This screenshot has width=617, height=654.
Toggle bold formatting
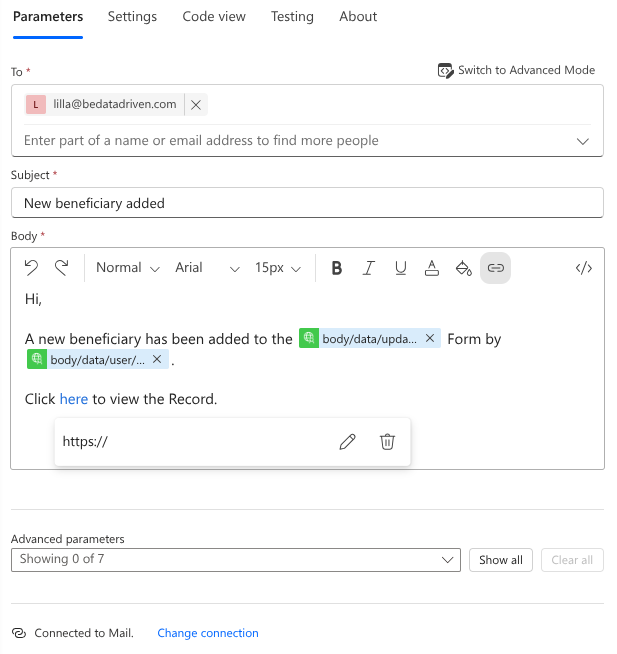[337, 268]
